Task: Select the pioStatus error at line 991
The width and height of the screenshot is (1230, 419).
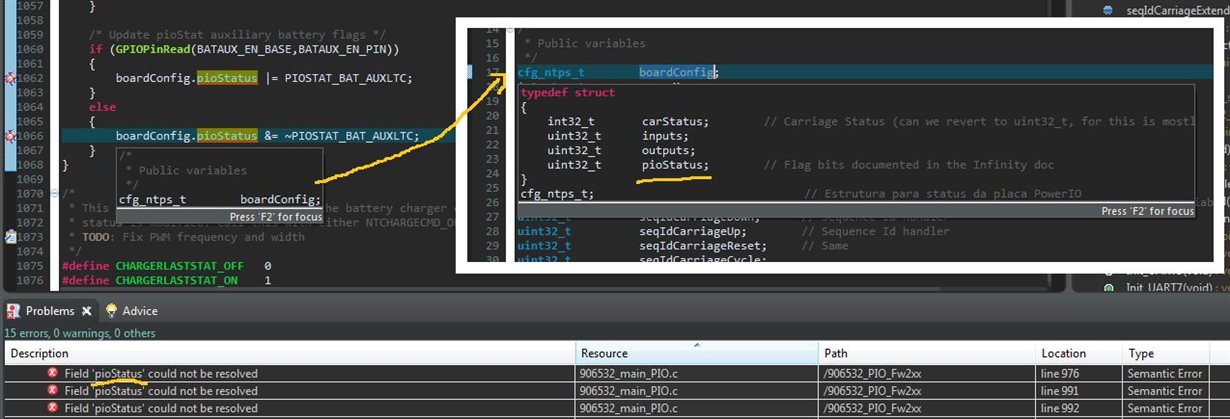Action: (x=617, y=390)
